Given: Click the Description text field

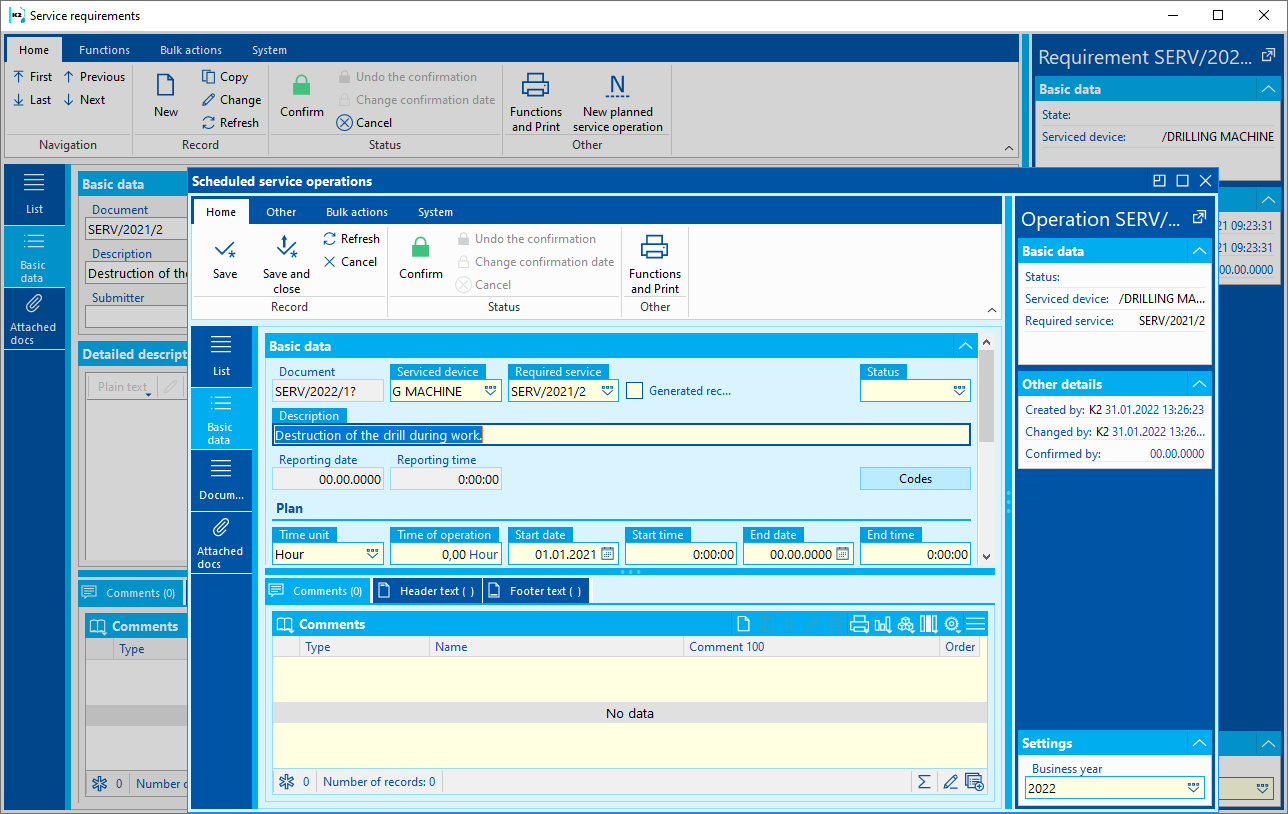Looking at the screenshot, I should tap(620, 435).
